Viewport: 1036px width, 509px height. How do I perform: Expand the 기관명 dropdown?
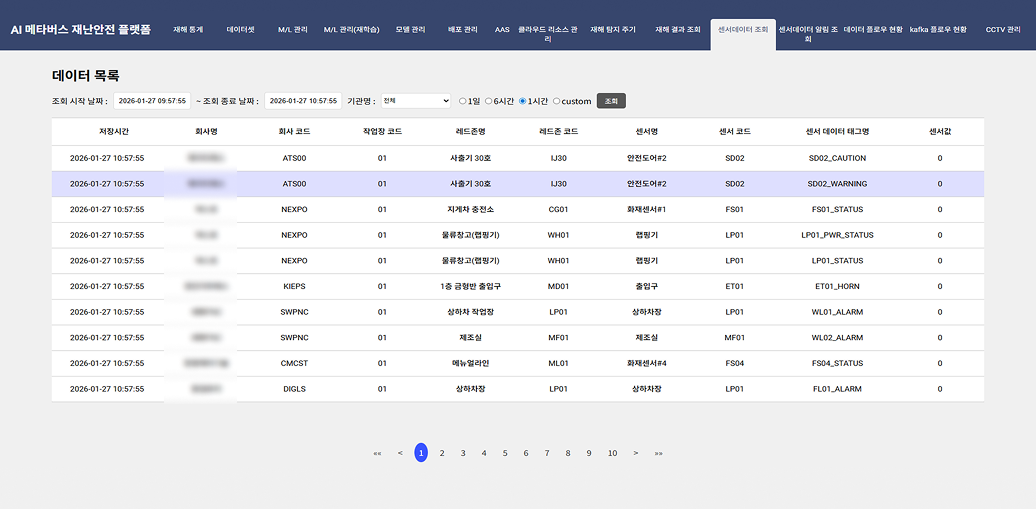[x=416, y=100]
